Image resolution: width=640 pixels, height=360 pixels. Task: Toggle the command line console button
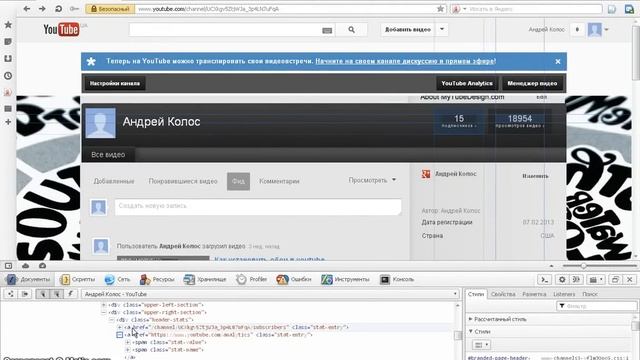coord(544,280)
